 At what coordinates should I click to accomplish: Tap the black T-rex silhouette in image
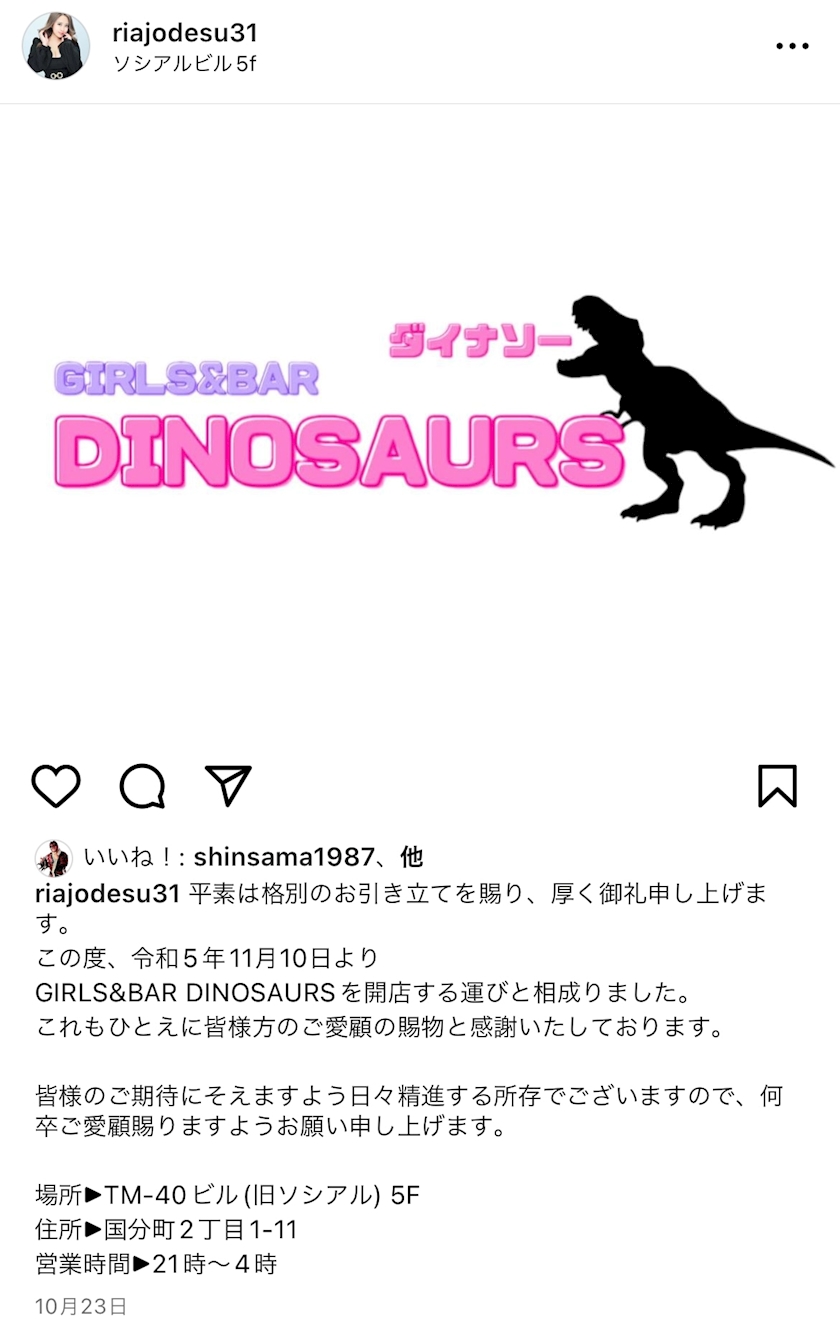[690, 412]
